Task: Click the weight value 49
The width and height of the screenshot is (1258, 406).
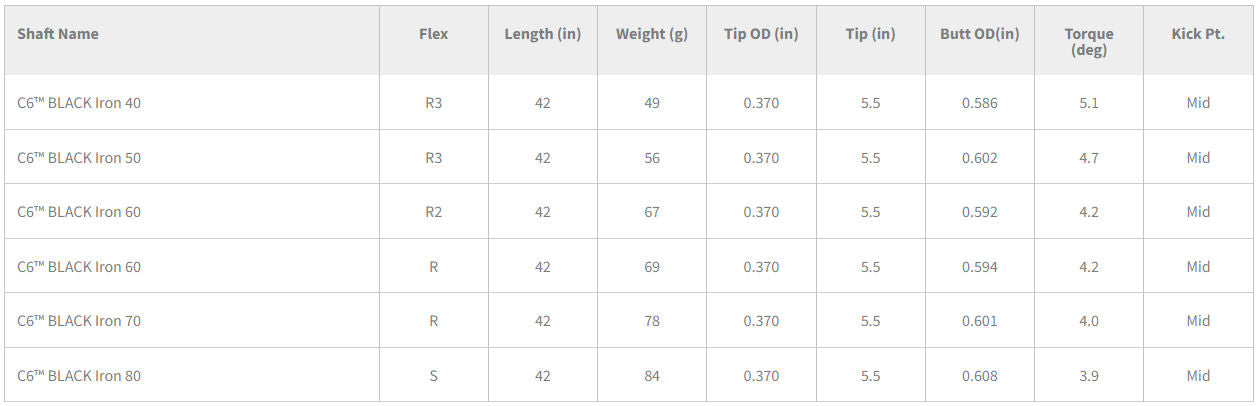Action: (651, 103)
